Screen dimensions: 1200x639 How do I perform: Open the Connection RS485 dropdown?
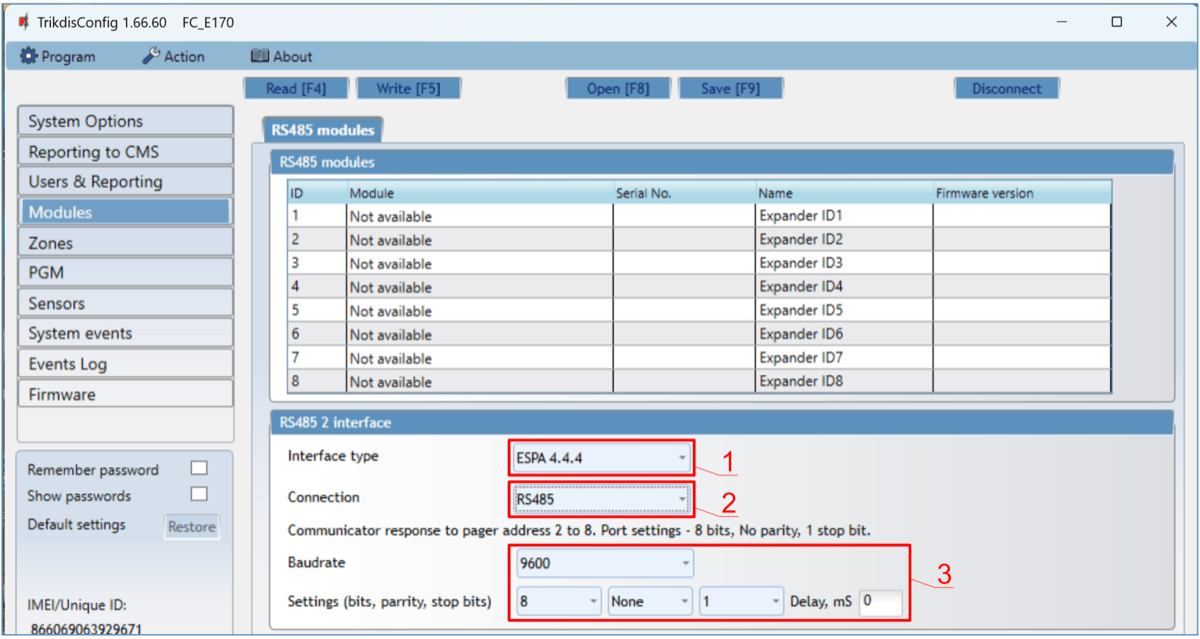pyautogui.click(x=600, y=498)
